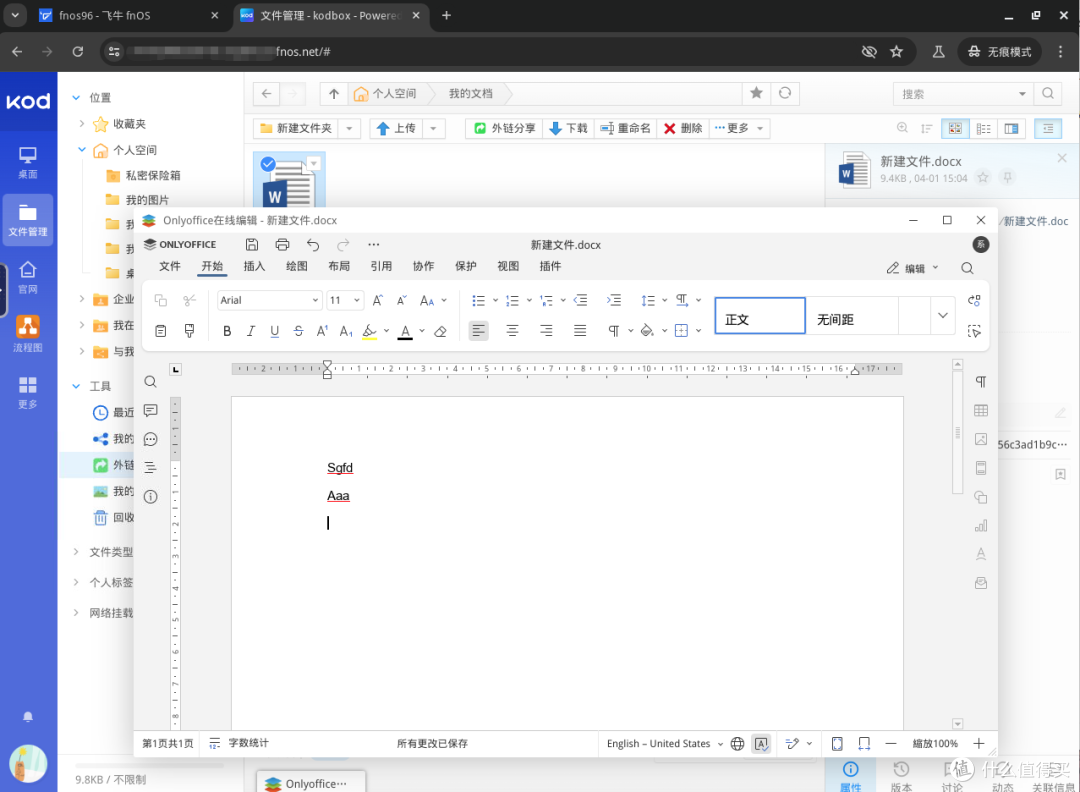Undo the last edit
The height and width of the screenshot is (792, 1080).
313,244
